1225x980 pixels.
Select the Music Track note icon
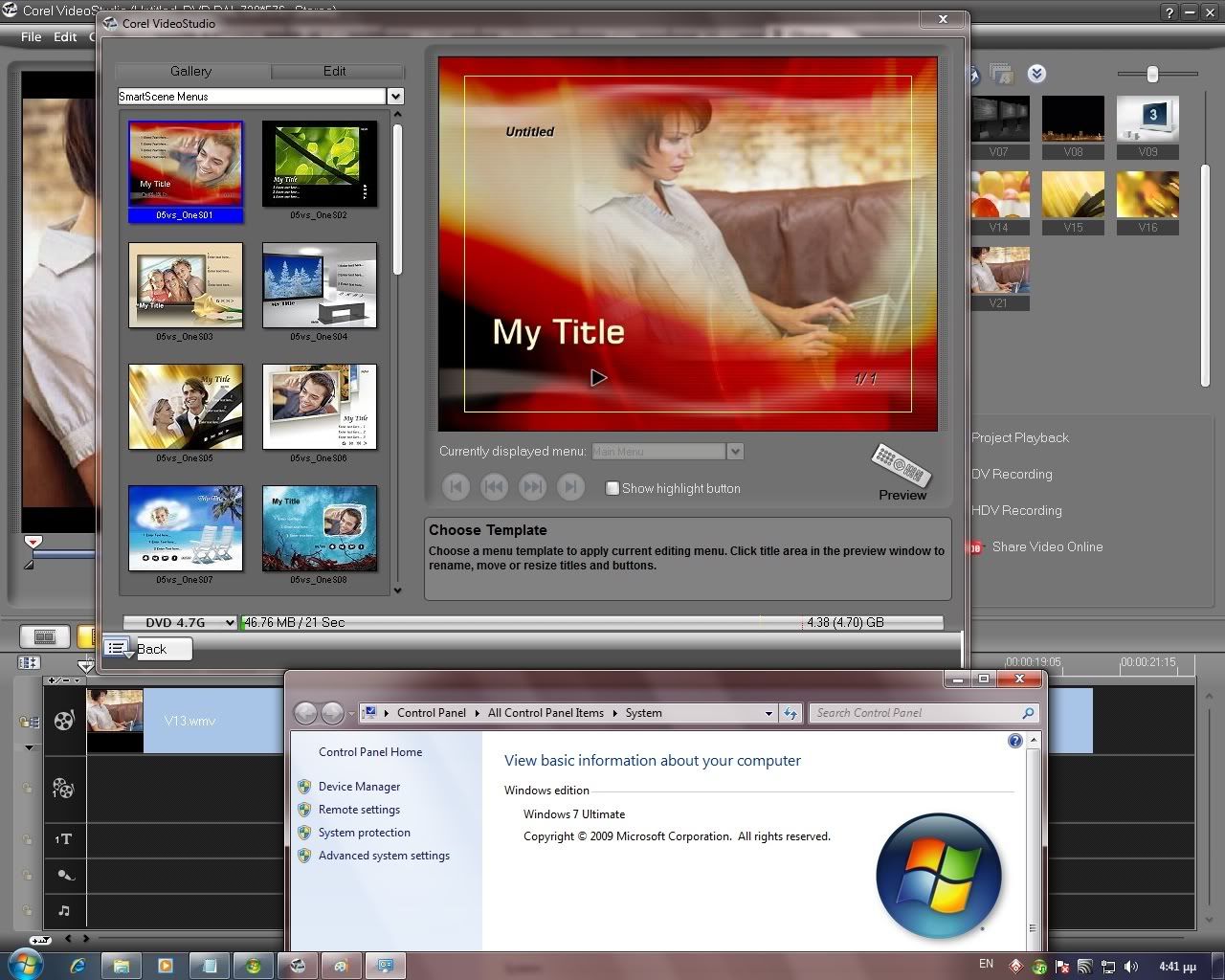coord(63,910)
